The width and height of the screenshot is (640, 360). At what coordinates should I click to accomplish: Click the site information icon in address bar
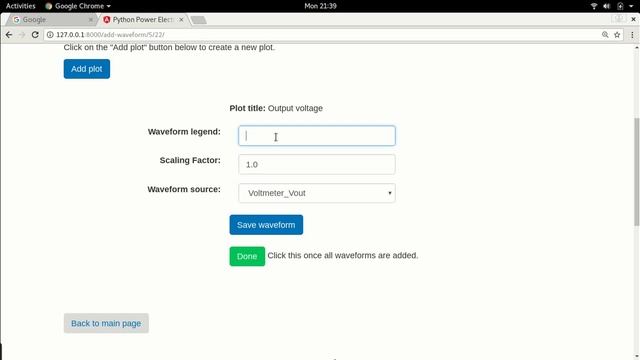pos(50,35)
